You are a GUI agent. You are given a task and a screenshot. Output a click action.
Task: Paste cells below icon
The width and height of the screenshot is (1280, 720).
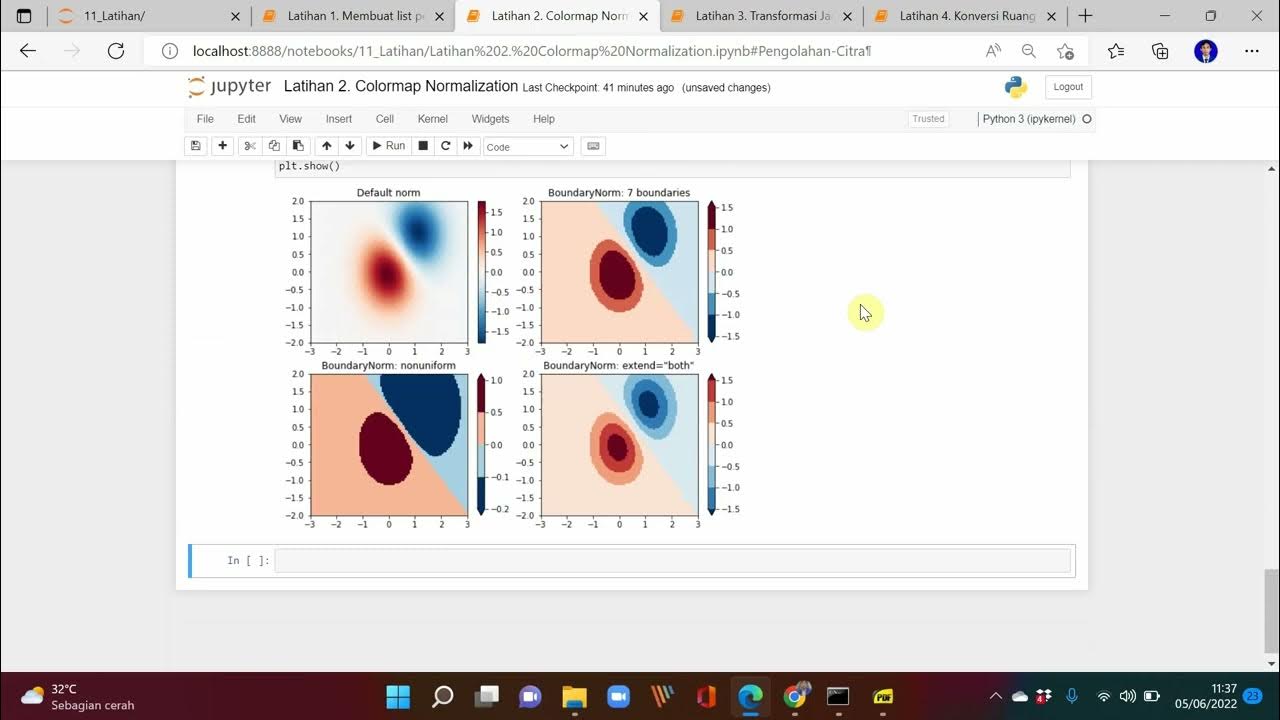[x=298, y=146]
